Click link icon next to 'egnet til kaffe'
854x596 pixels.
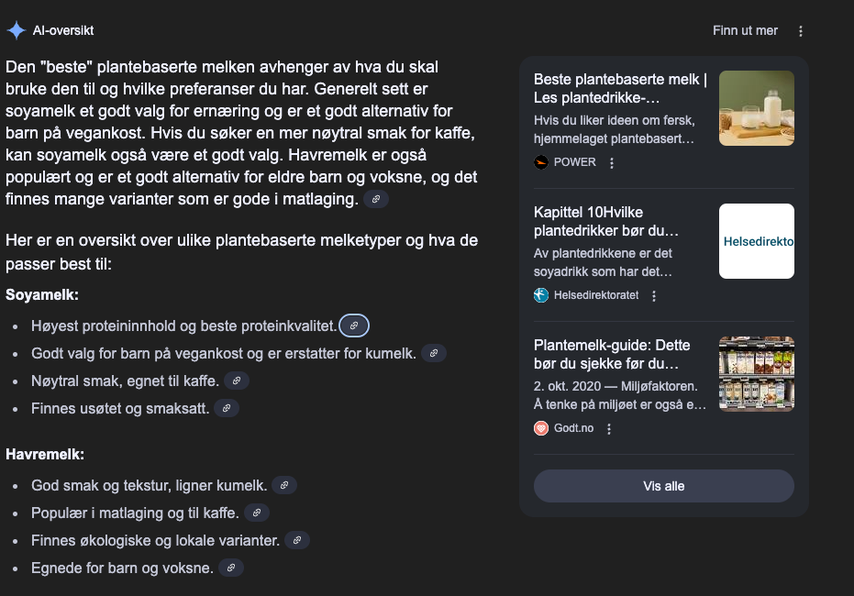pyautogui.click(x=236, y=380)
